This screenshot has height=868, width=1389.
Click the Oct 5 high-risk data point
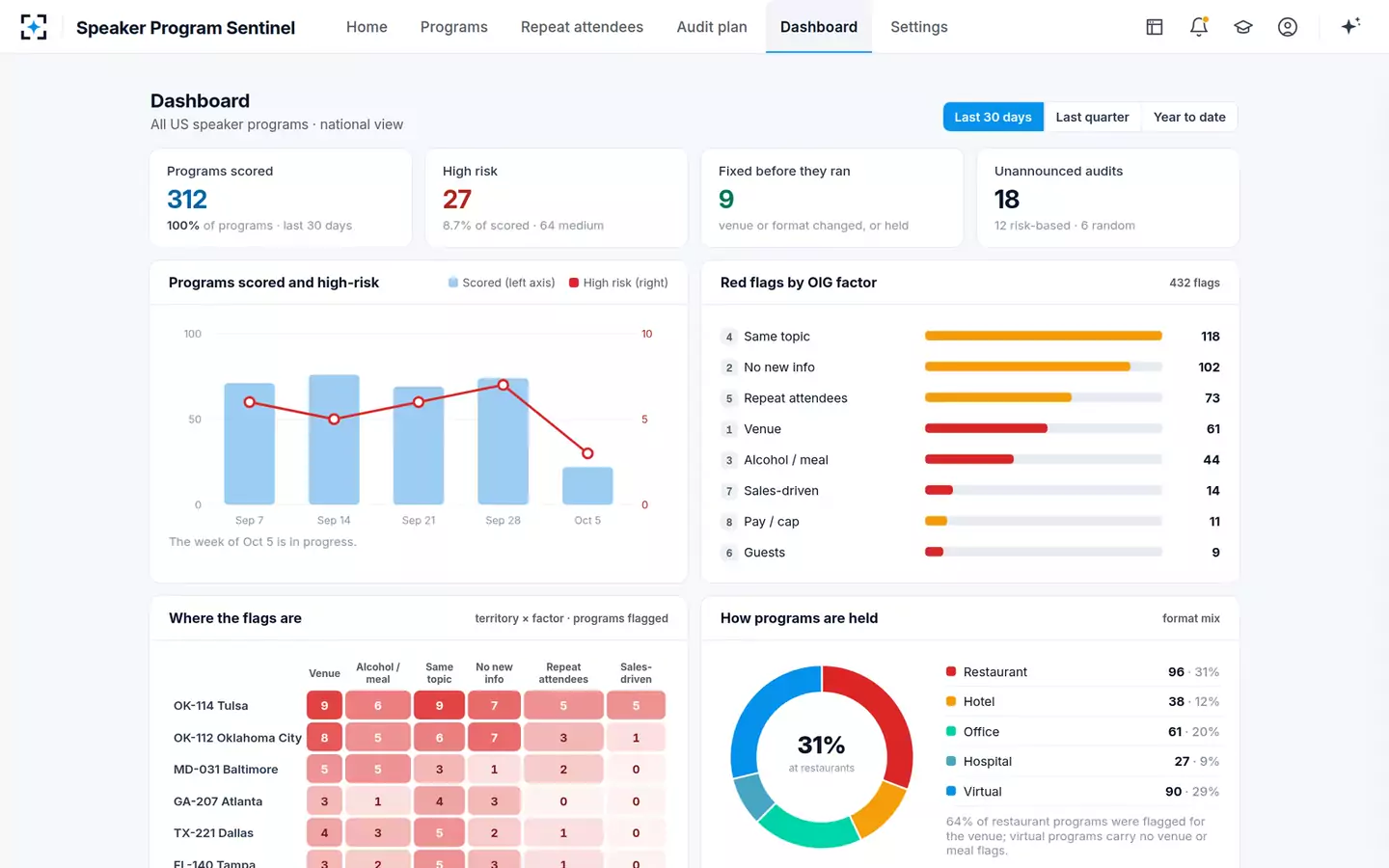(x=587, y=453)
